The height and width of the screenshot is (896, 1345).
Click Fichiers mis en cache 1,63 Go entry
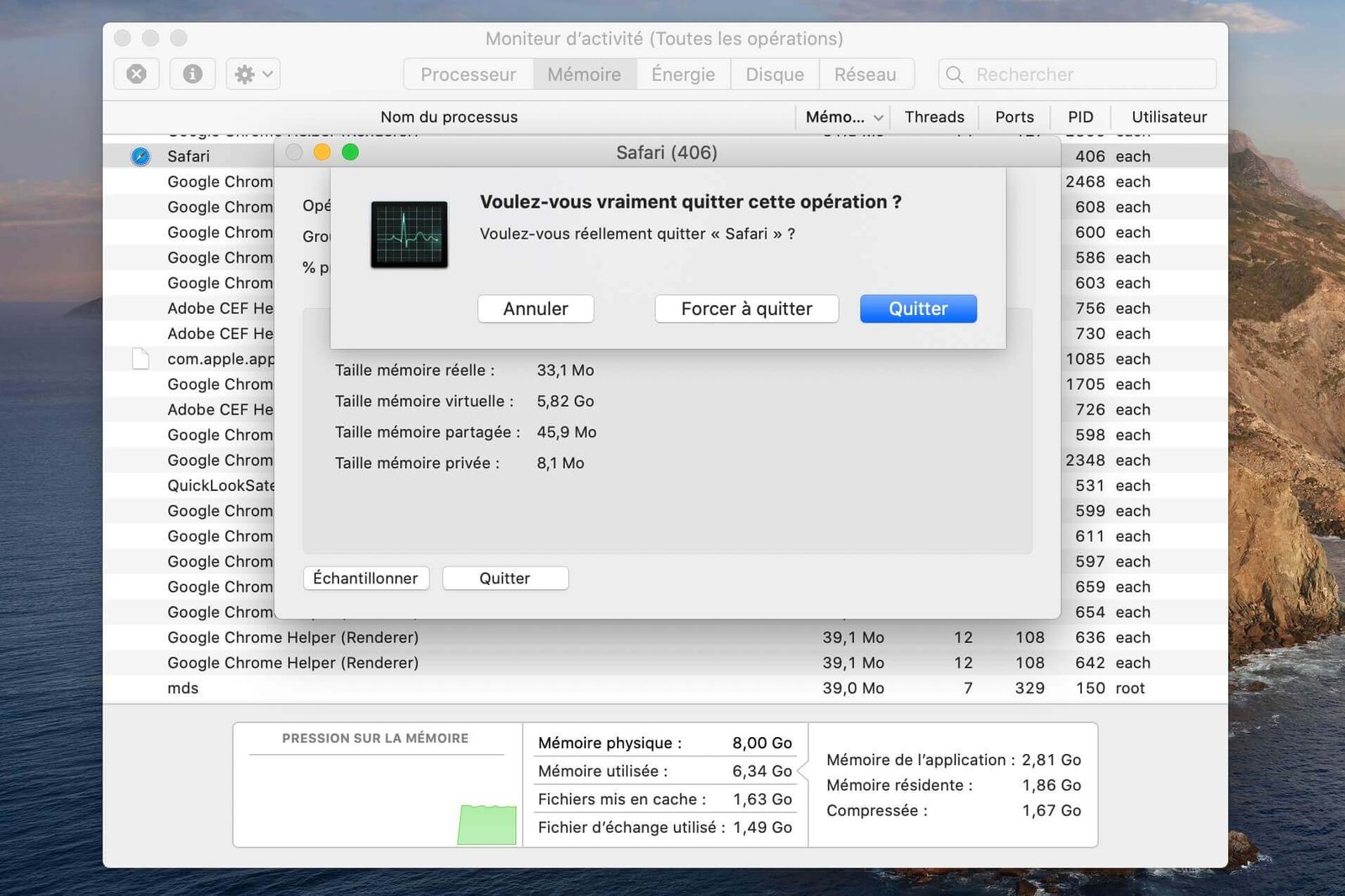(x=665, y=799)
